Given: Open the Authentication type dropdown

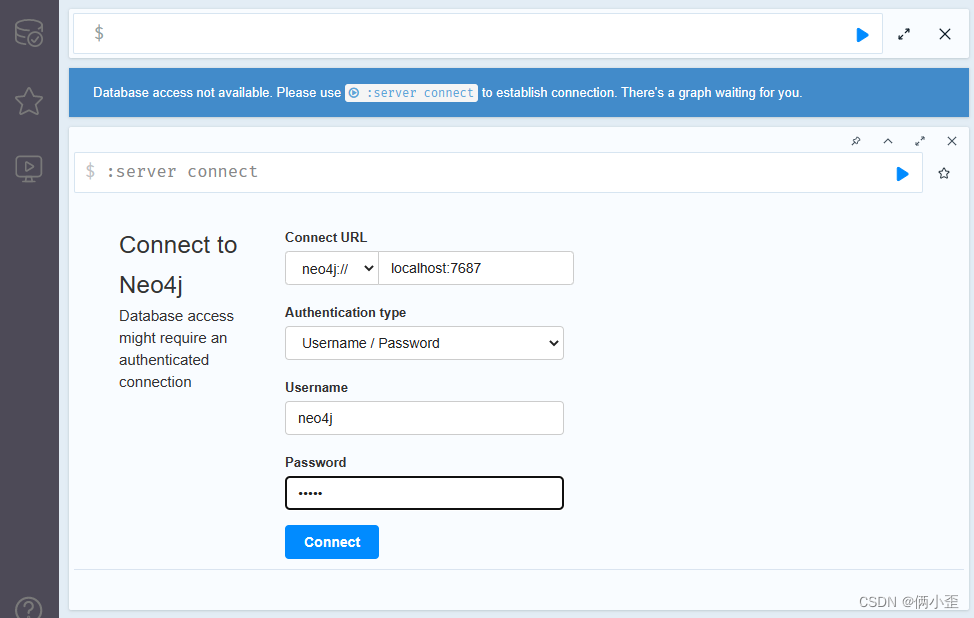Looking at the screenshot, I should pos(424,342).
